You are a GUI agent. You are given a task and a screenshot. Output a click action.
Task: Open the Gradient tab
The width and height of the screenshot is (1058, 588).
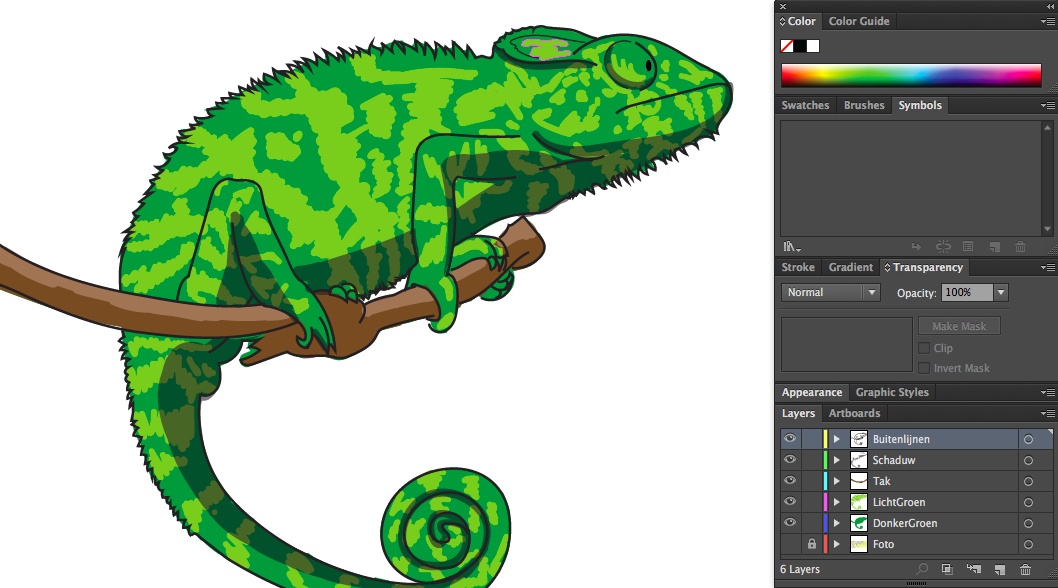850,267
